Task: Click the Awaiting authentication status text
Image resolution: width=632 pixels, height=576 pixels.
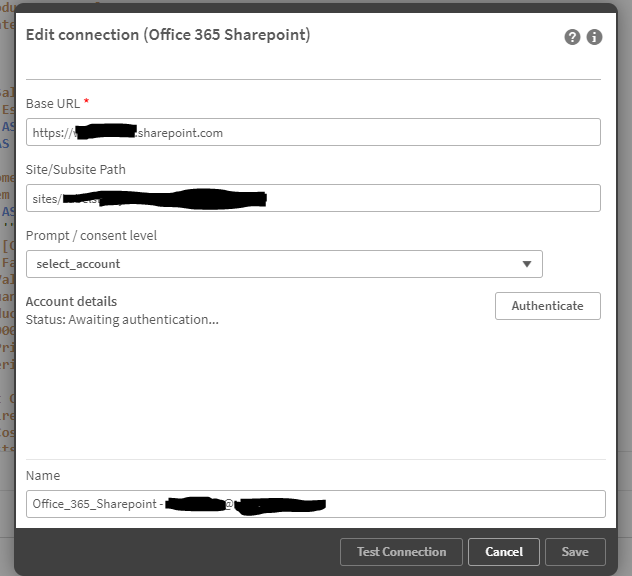Action: pyautogui.click(x=122, y=319)
